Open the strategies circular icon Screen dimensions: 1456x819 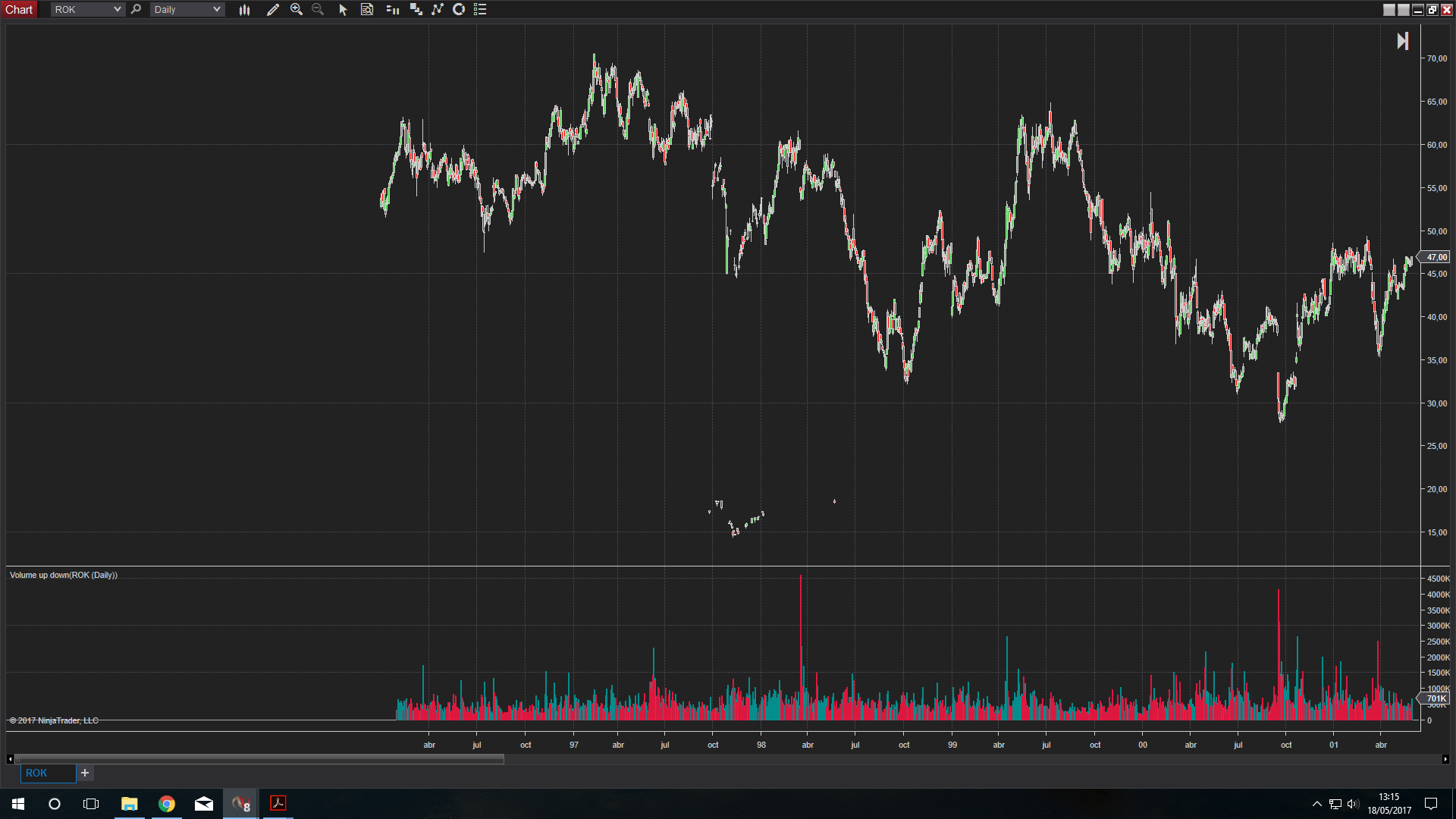pos(459,10)
